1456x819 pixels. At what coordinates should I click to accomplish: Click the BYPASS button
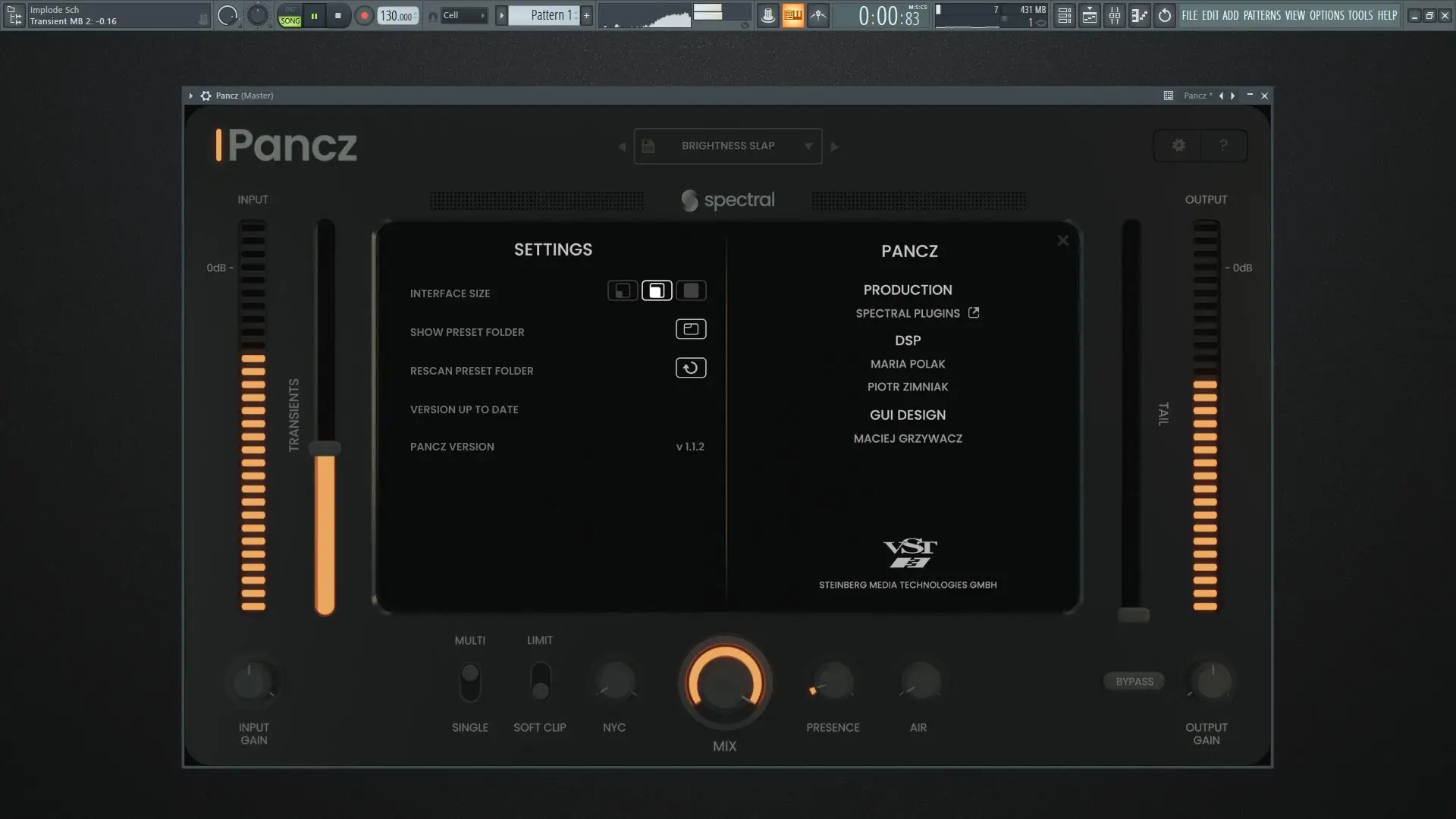[x=1134, y=681]
